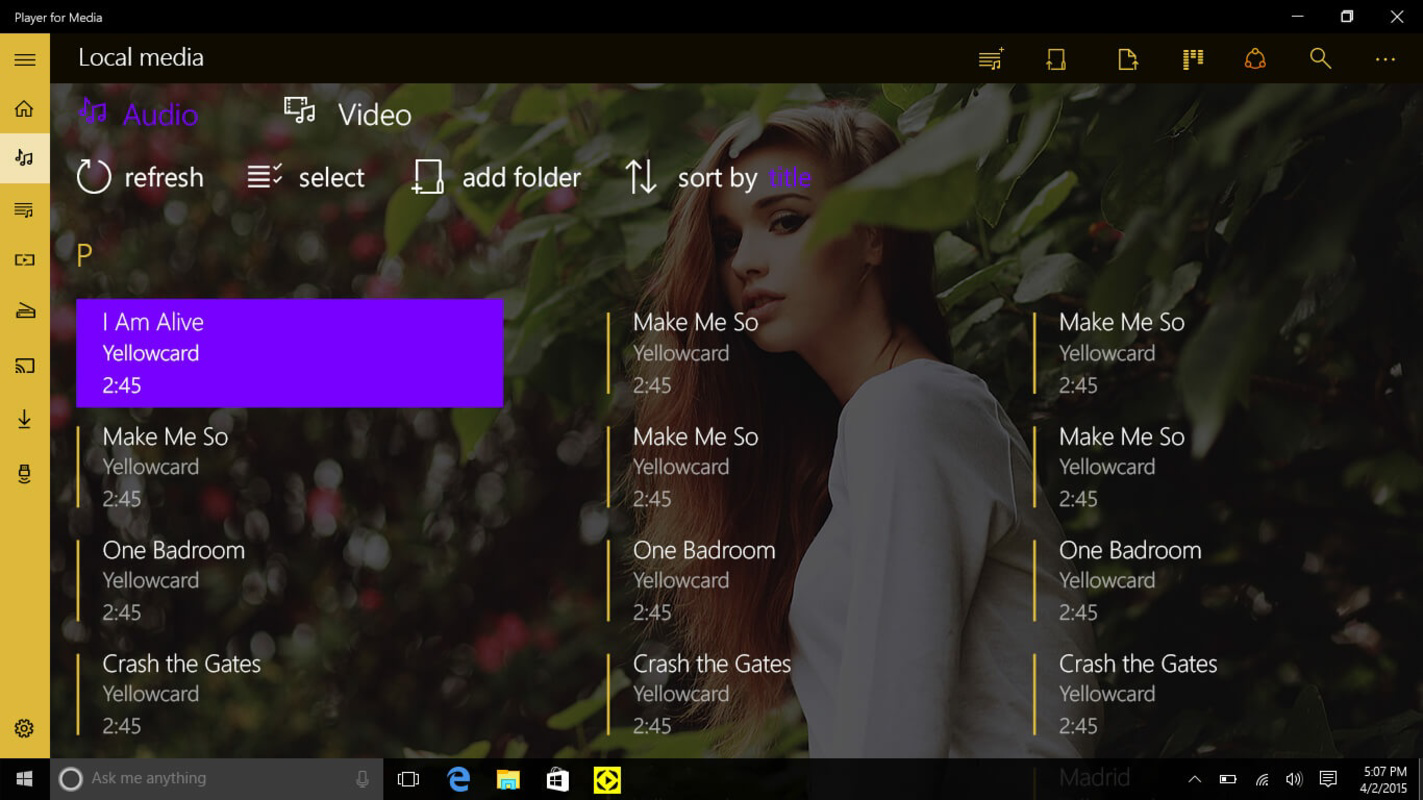Show hidden system tray icons

click(1194, 779)
